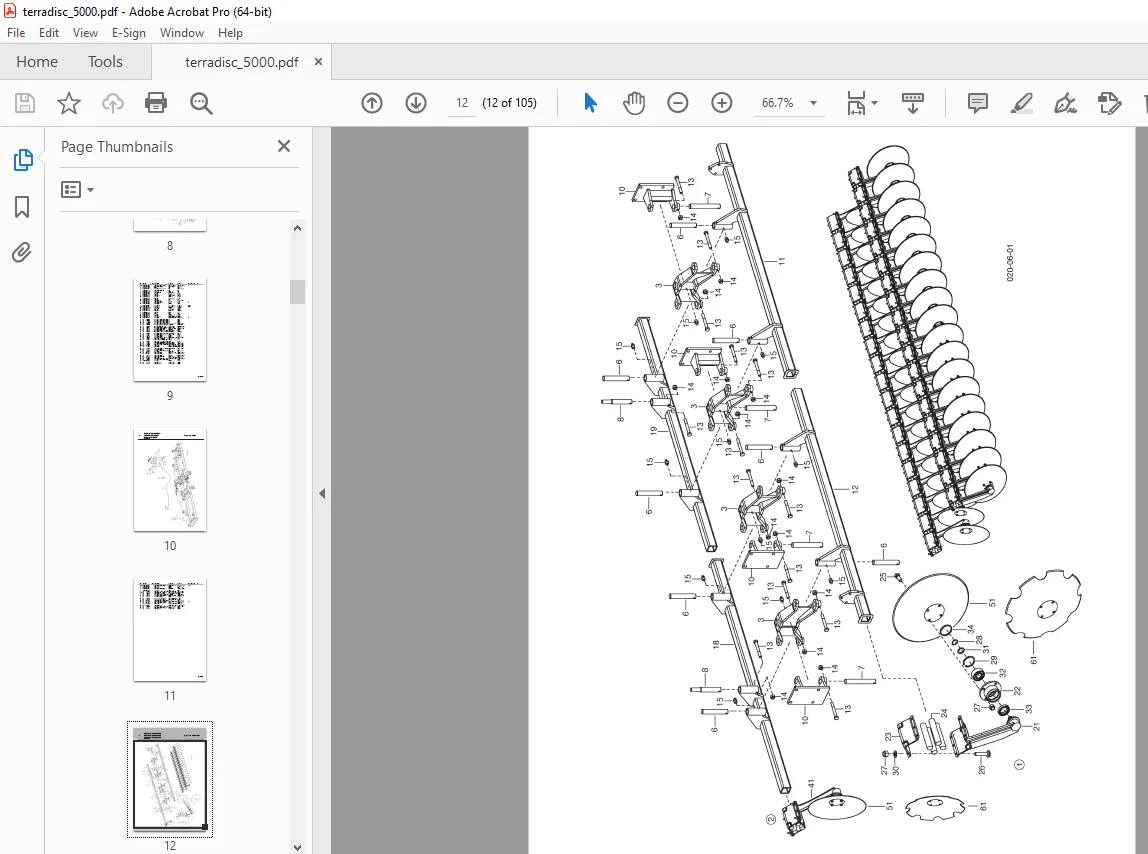Open Page Thumbnails panel icon
The height and width of the screenshot is (854, 1148).
coord(23,160)
